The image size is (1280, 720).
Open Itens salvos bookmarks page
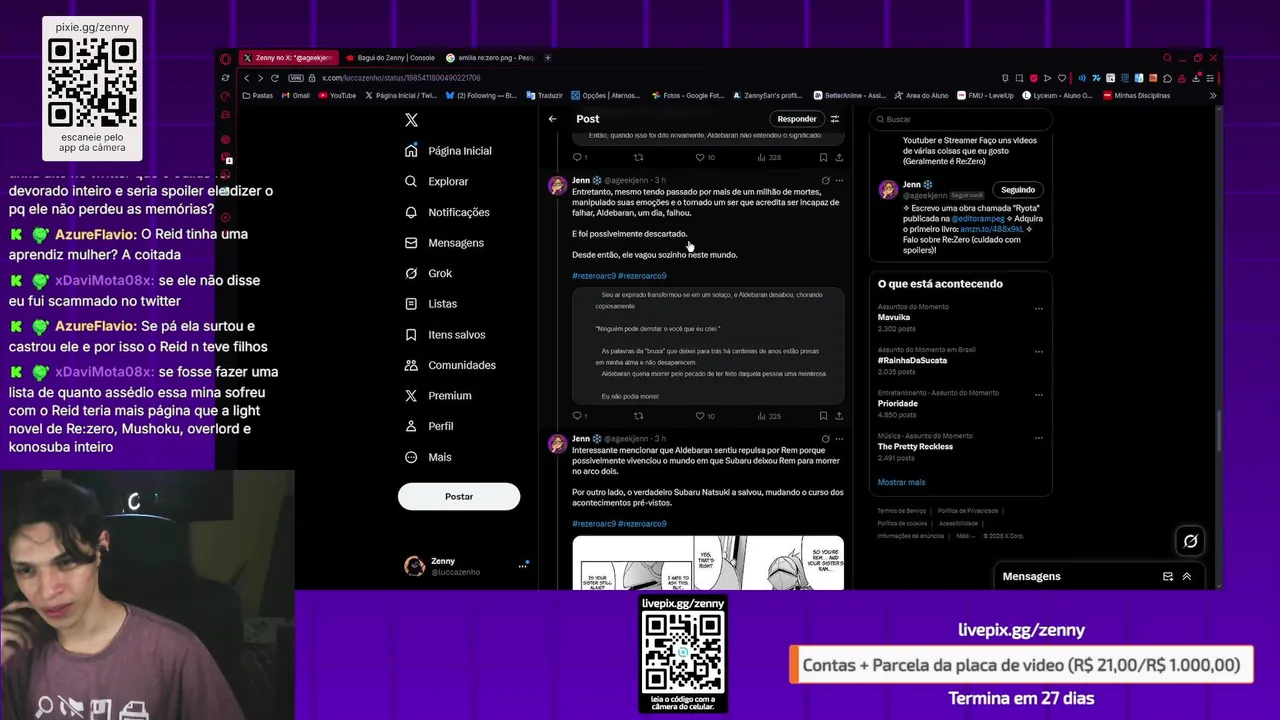click(x=445, y=335)
